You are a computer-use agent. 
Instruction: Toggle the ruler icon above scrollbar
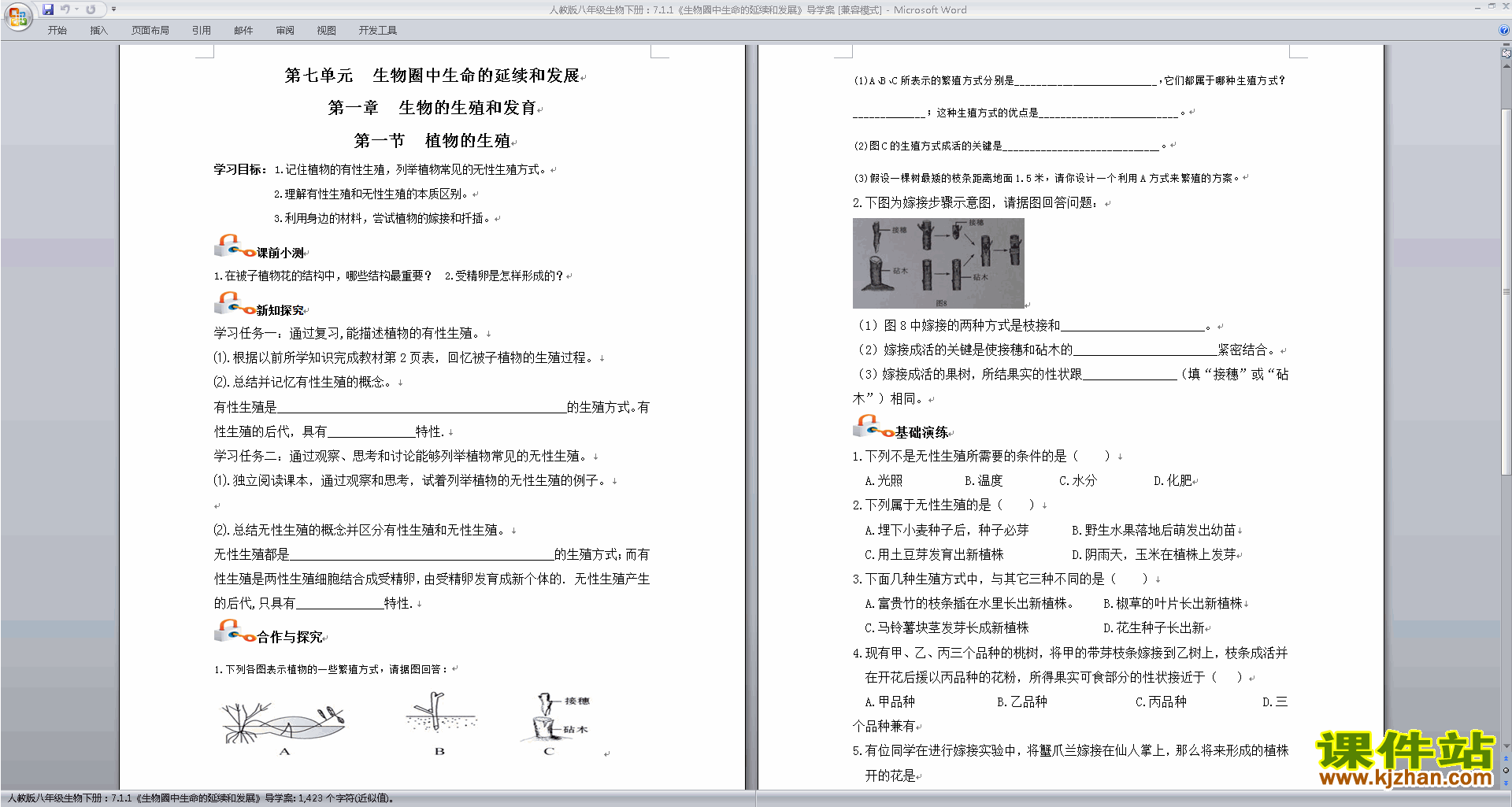[x=1506, y=54]
